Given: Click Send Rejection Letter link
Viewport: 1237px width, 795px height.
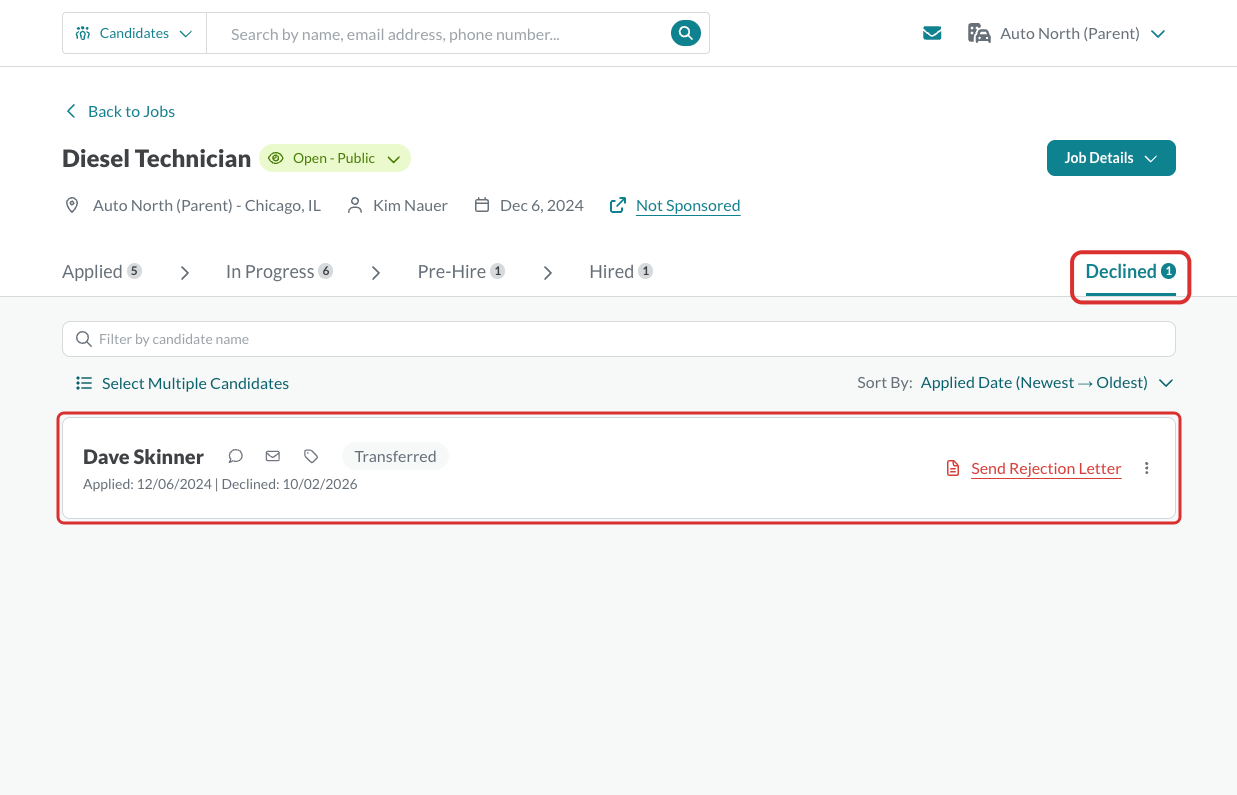Looking at the screenshot, I should 1046,468.
